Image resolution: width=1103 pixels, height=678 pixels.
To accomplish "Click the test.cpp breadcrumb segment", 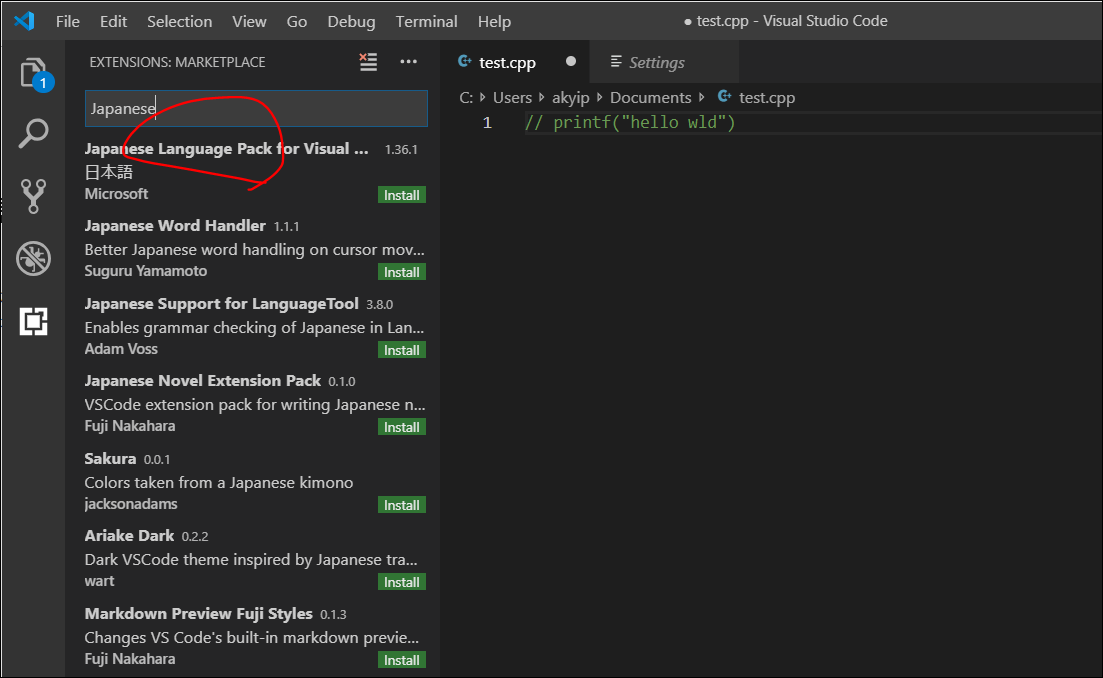I will pos(767,97).
